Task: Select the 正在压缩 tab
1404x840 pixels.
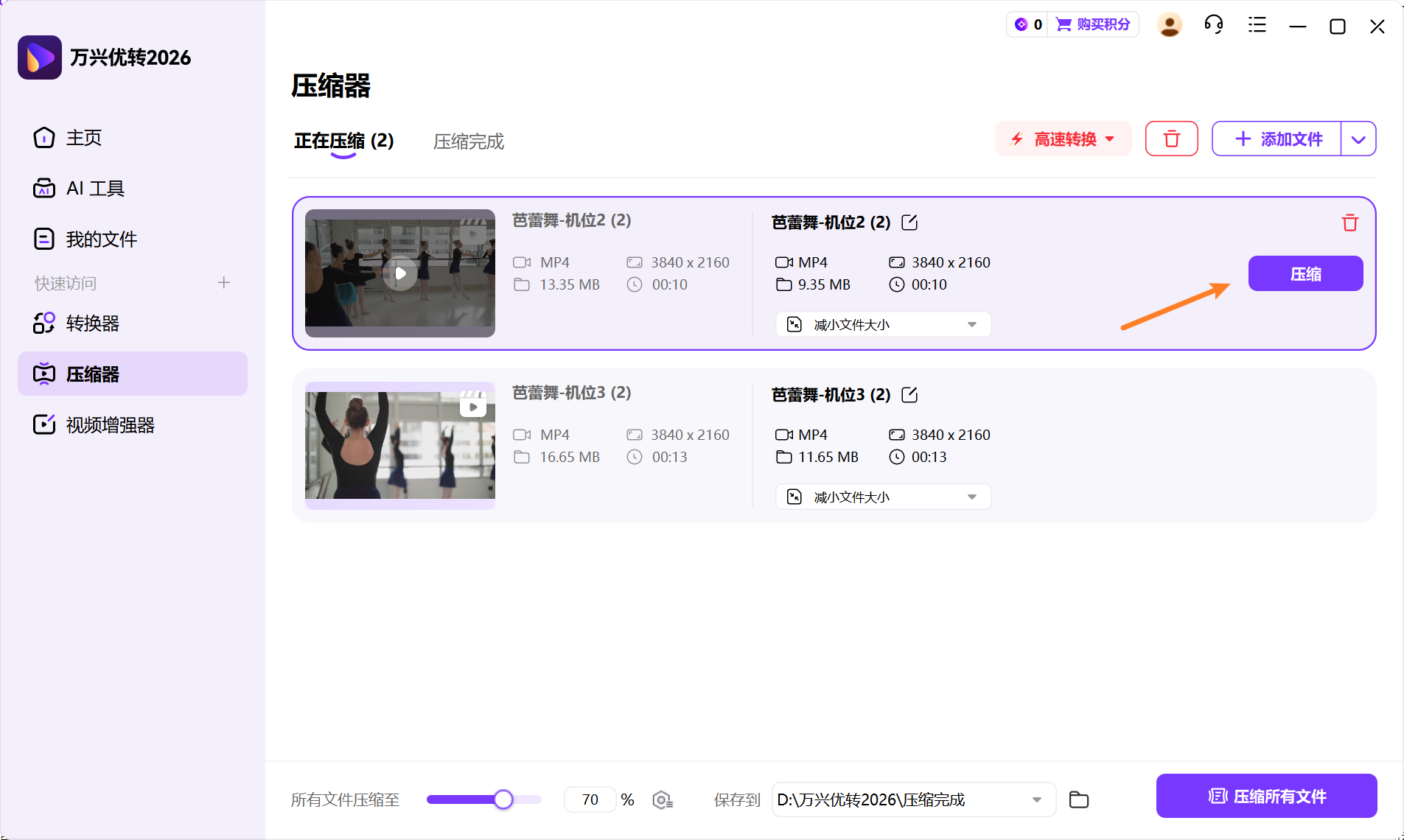Action: coord(343,141)
